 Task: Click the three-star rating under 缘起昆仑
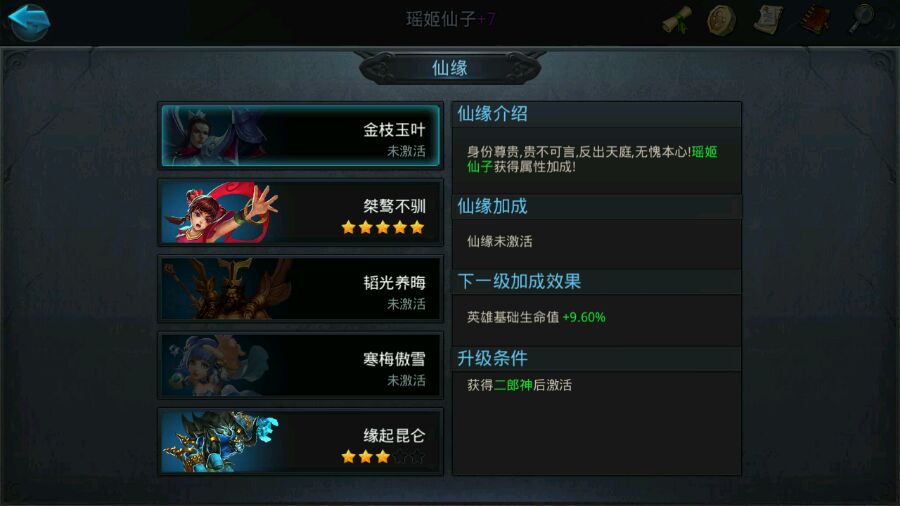point(366,457)
